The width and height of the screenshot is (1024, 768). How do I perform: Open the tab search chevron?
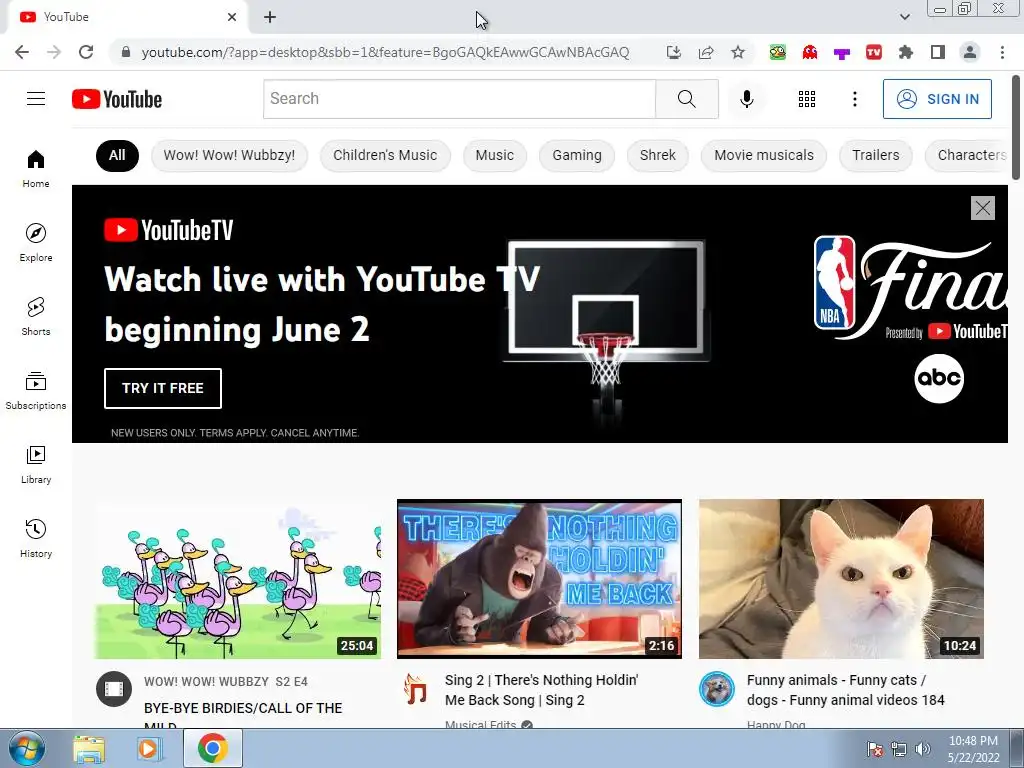click(x=904, y=17)
